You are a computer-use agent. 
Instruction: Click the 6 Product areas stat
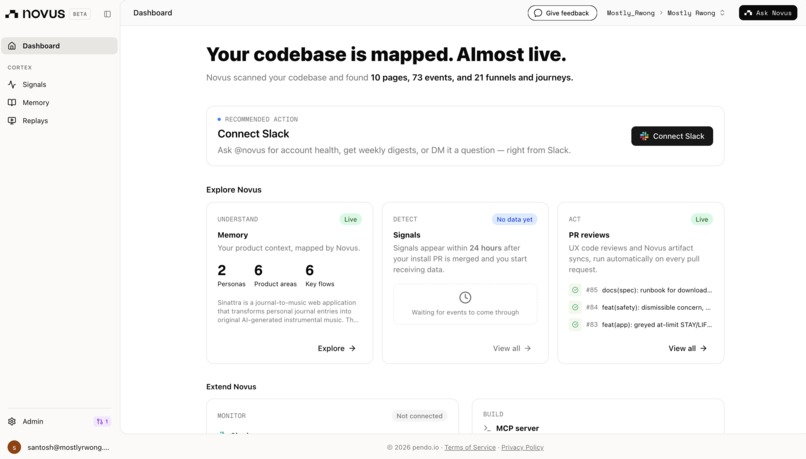coord(276,276)
